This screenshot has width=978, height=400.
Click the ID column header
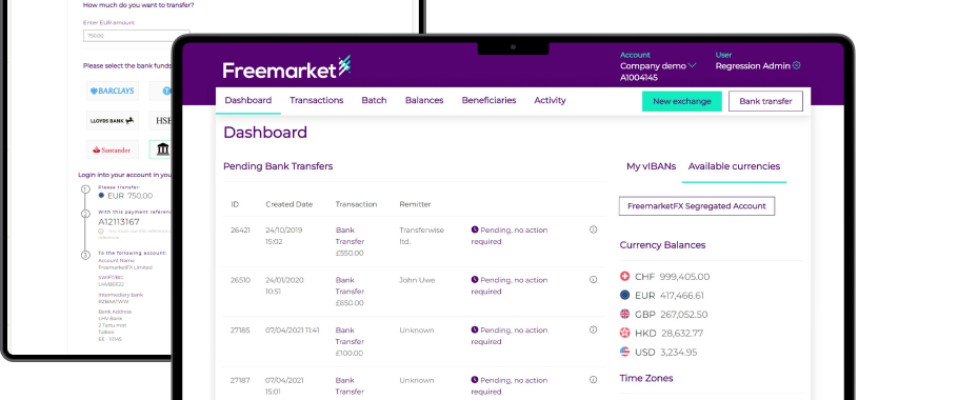click(x=235, y=204)
